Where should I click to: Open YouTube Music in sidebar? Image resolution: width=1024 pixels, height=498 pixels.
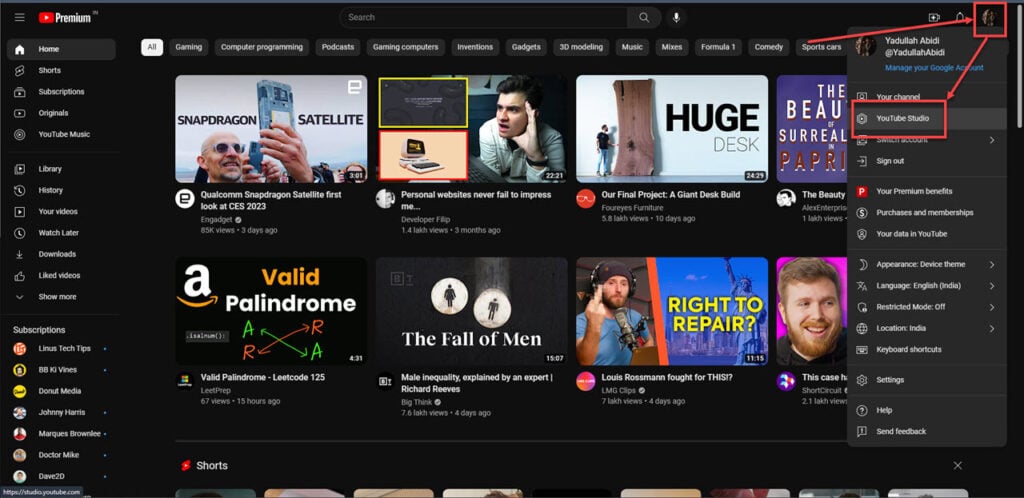coord(61,134)
